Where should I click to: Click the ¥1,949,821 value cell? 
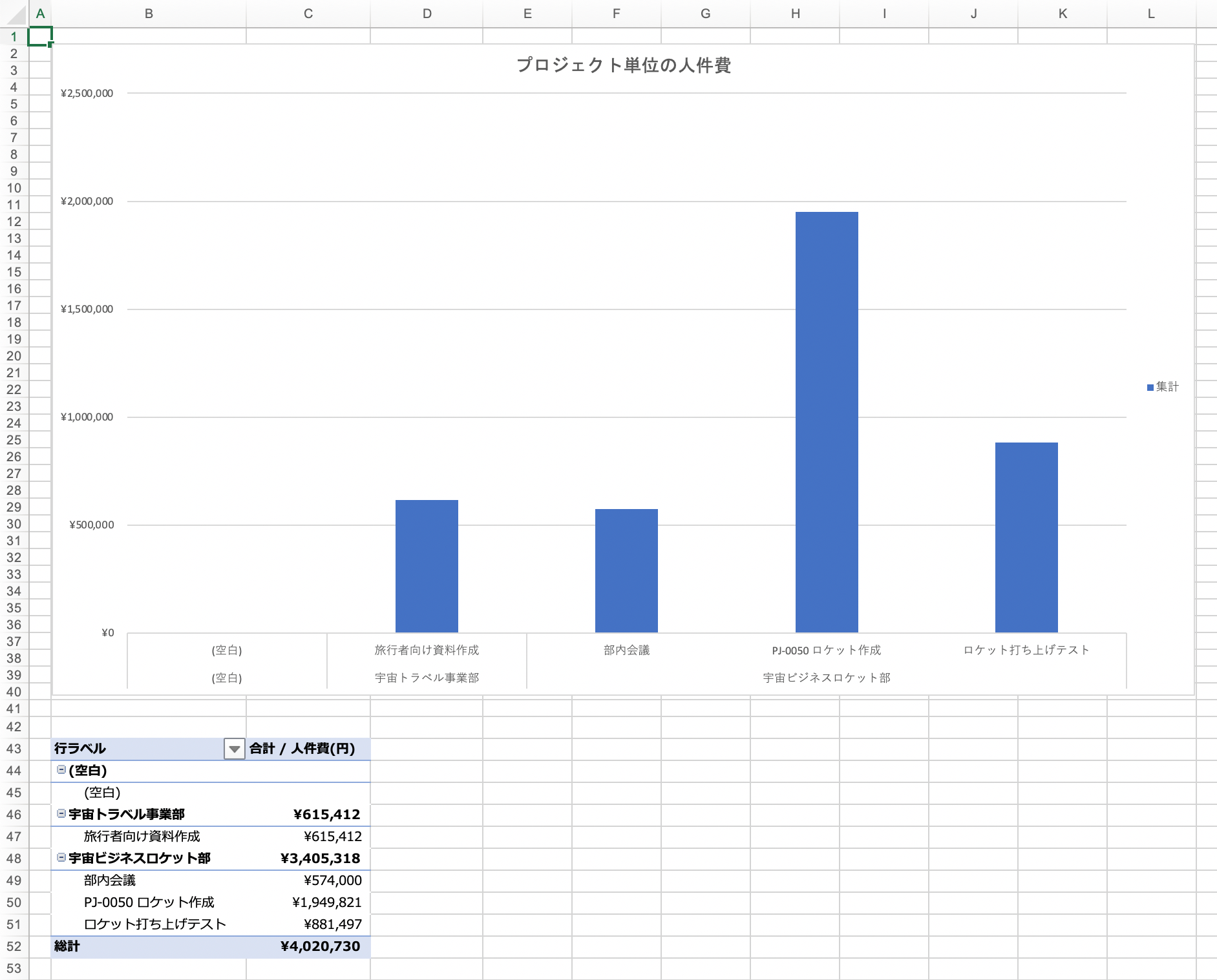coord(326,902)
